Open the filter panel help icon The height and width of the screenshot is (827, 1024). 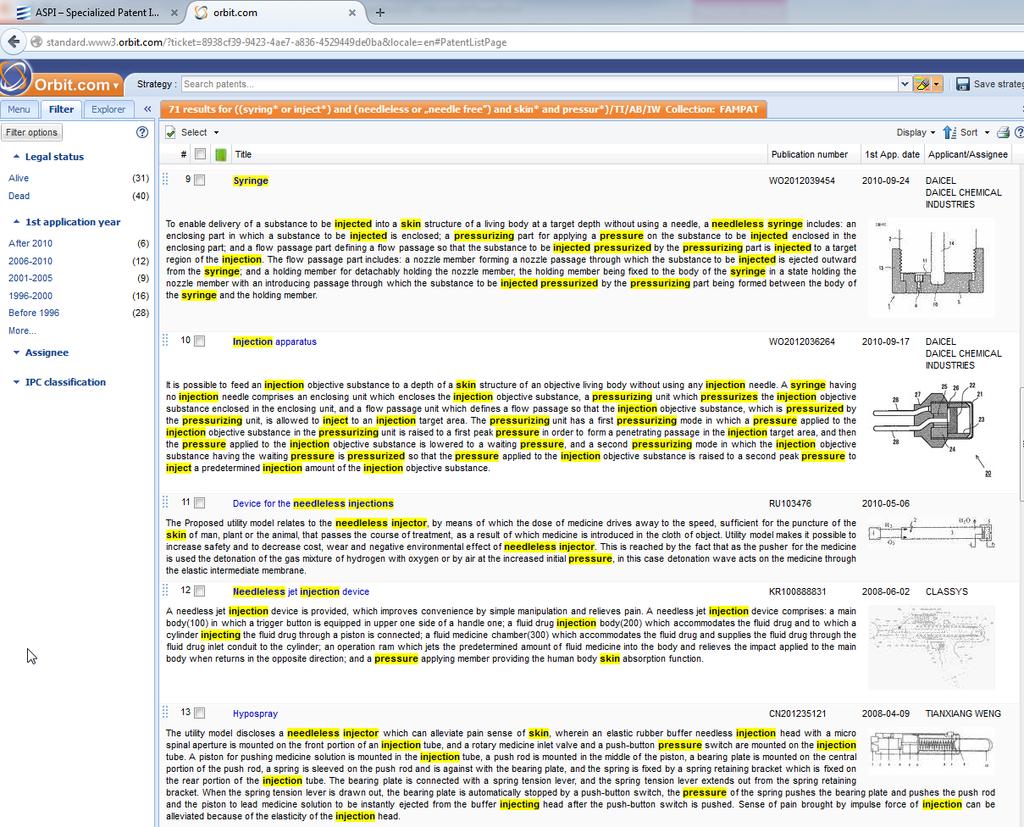[x=142, y=132]
